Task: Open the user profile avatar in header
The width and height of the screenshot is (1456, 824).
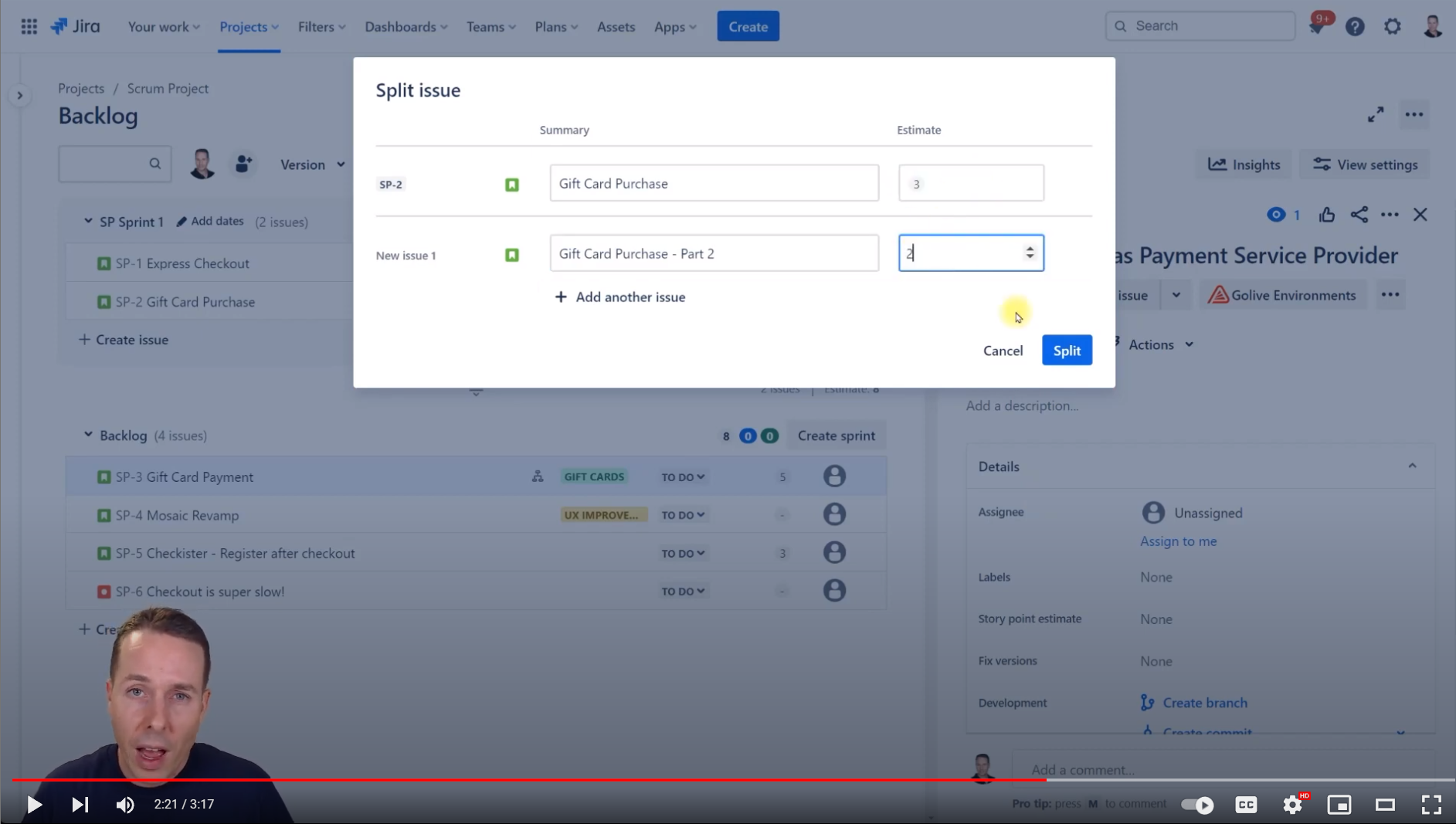Action: (1433, 26)
